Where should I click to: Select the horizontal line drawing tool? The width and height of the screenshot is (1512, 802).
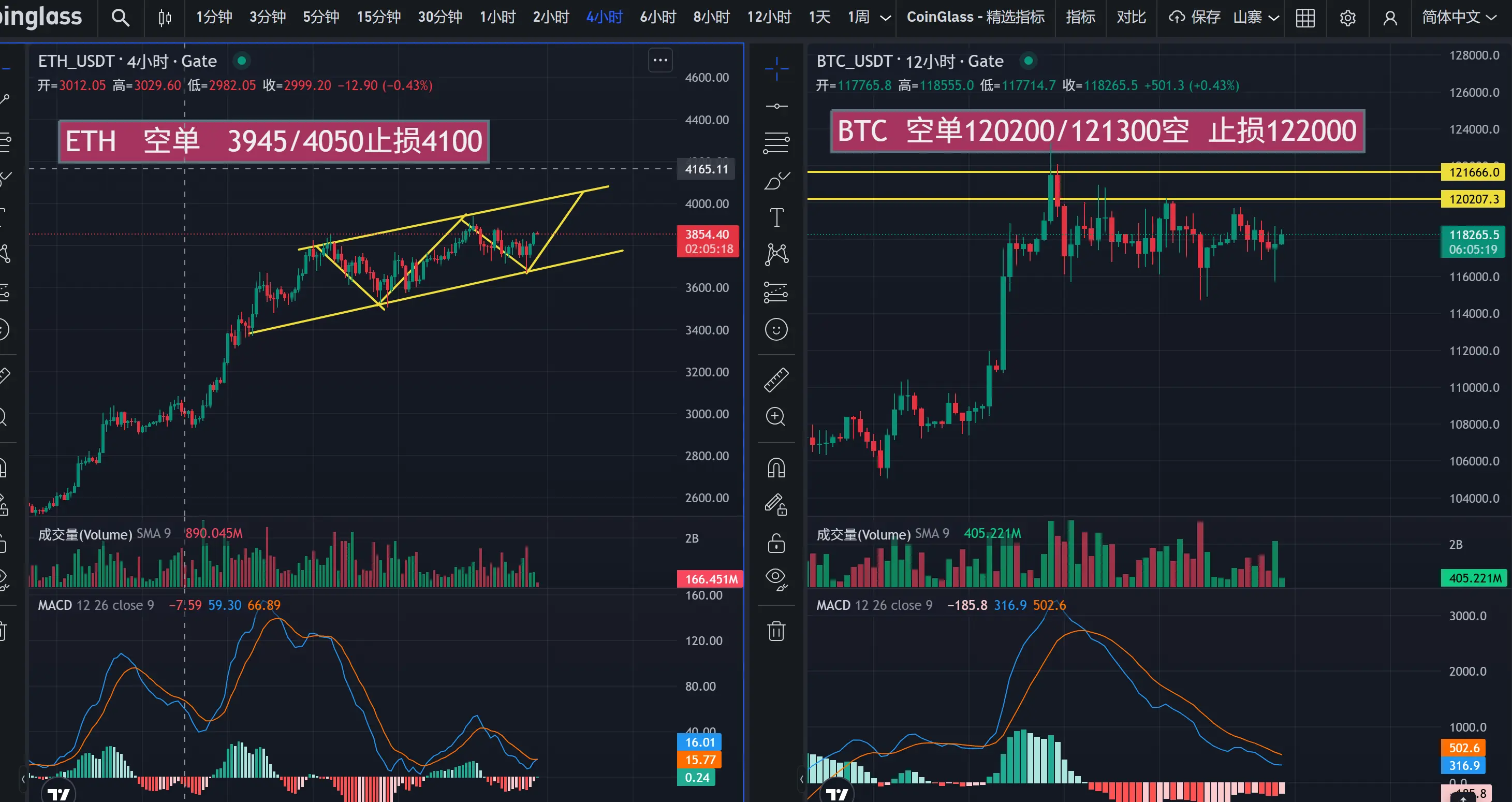[776, 106]
